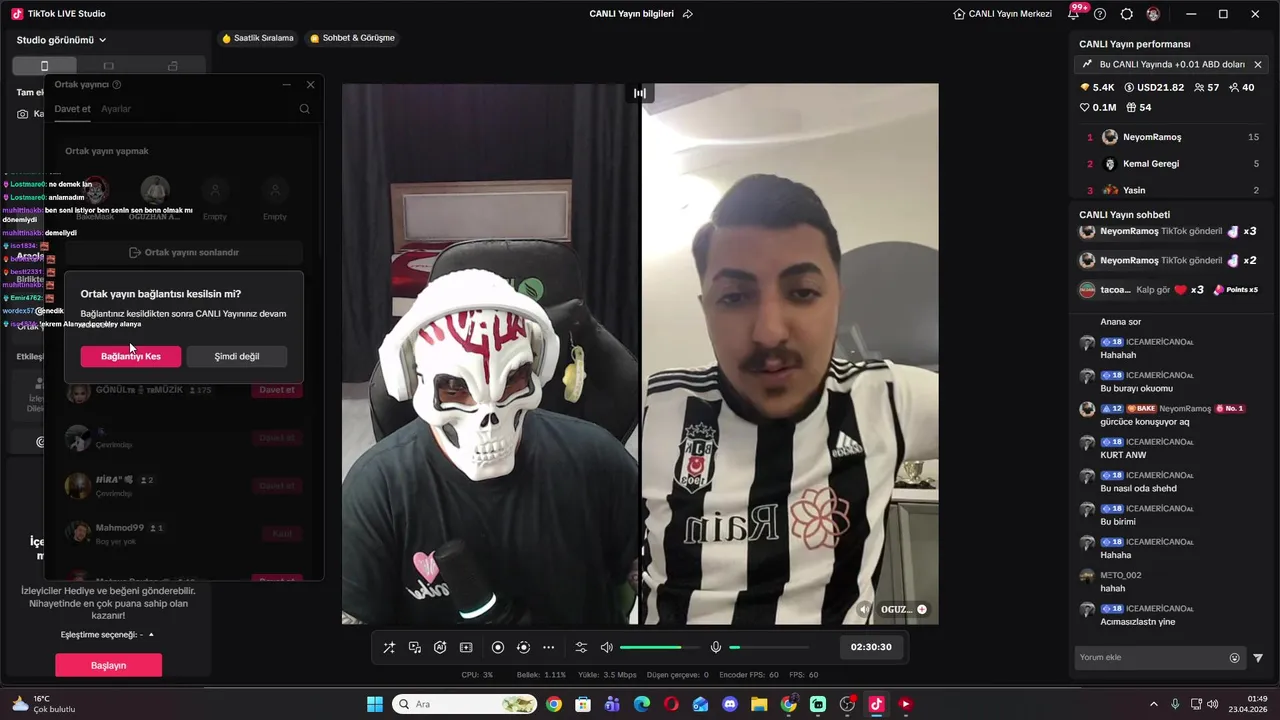Open CANLI Yayın bilgileri title
1280x720 pixels.
pyautogui.click(x=631, y=14)
